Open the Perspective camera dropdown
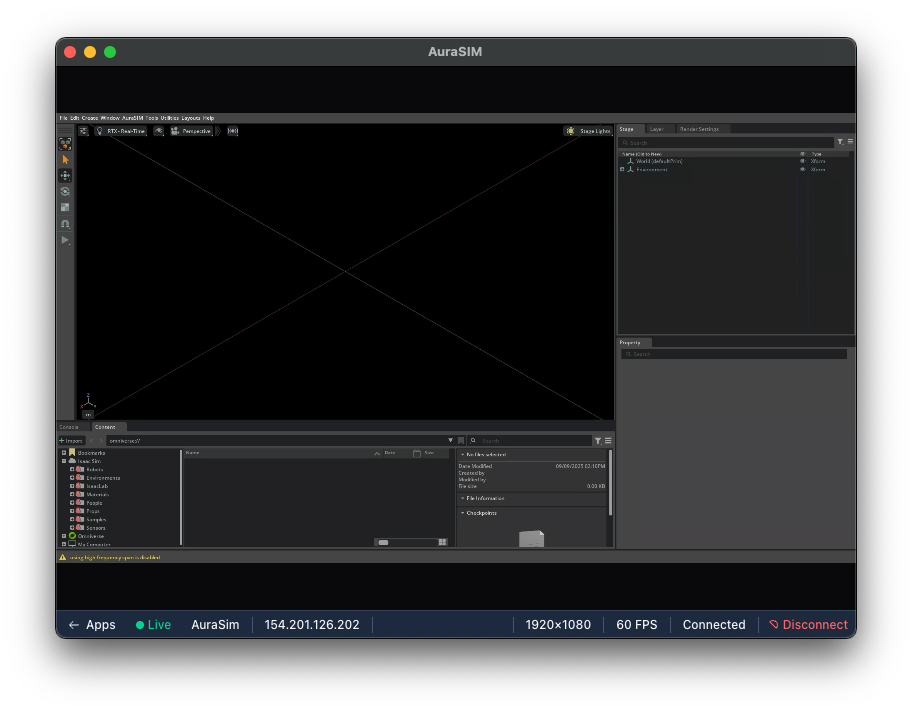 (x=197, y=130)
